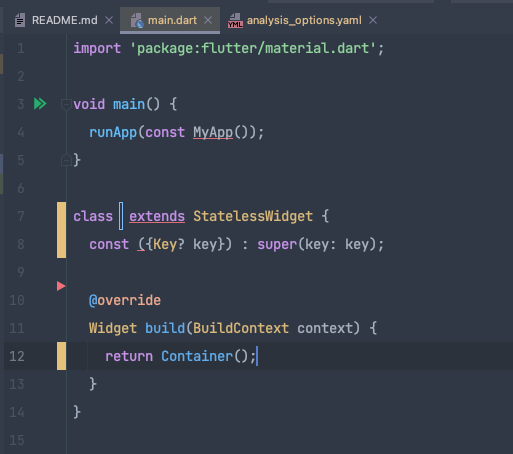Click the red override gutter marker

pos(61,286)
